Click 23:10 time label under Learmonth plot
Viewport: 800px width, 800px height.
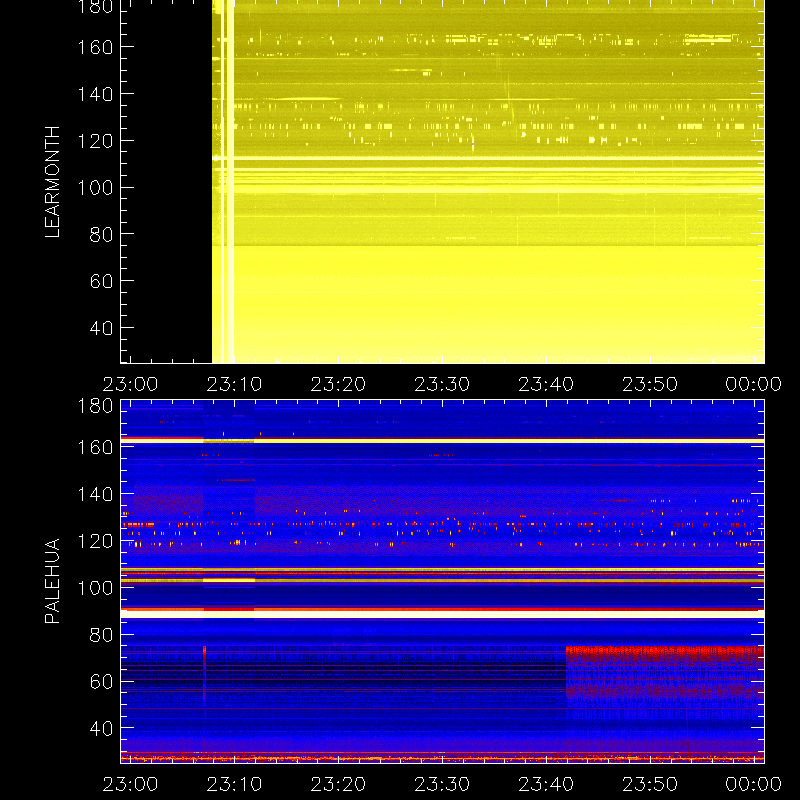(234, 384)
